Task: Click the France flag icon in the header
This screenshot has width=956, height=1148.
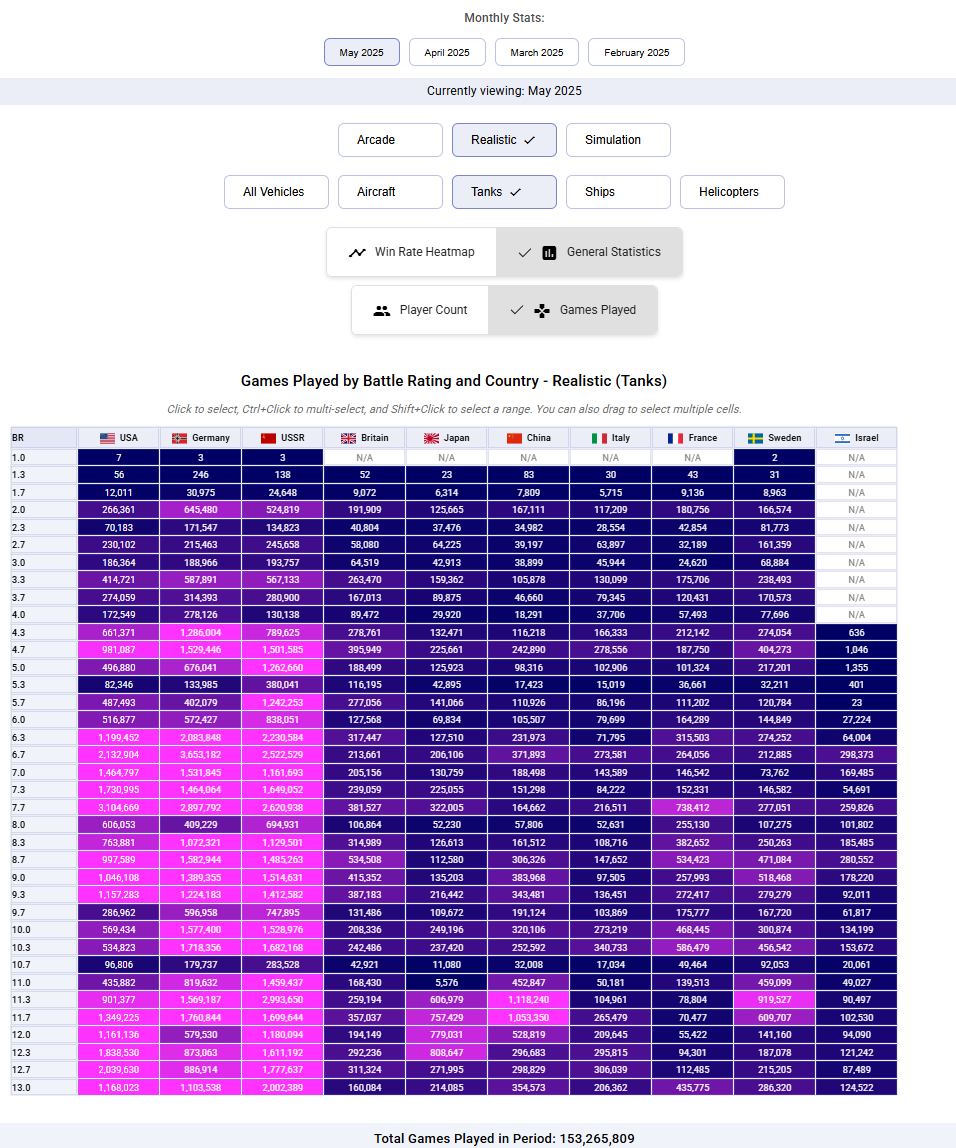Action: coord(676,438)
